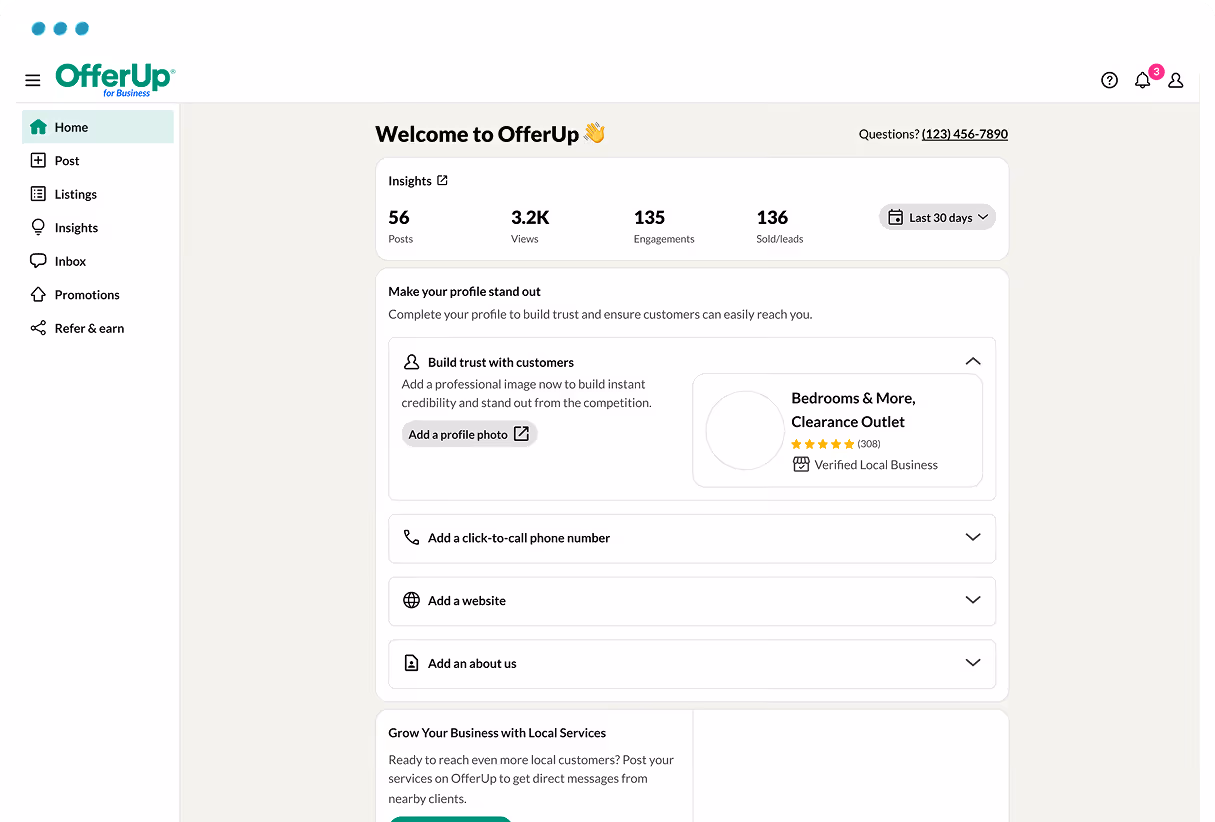
Task: Click the Verified Local Business badge icon
Action: (801, 464)
